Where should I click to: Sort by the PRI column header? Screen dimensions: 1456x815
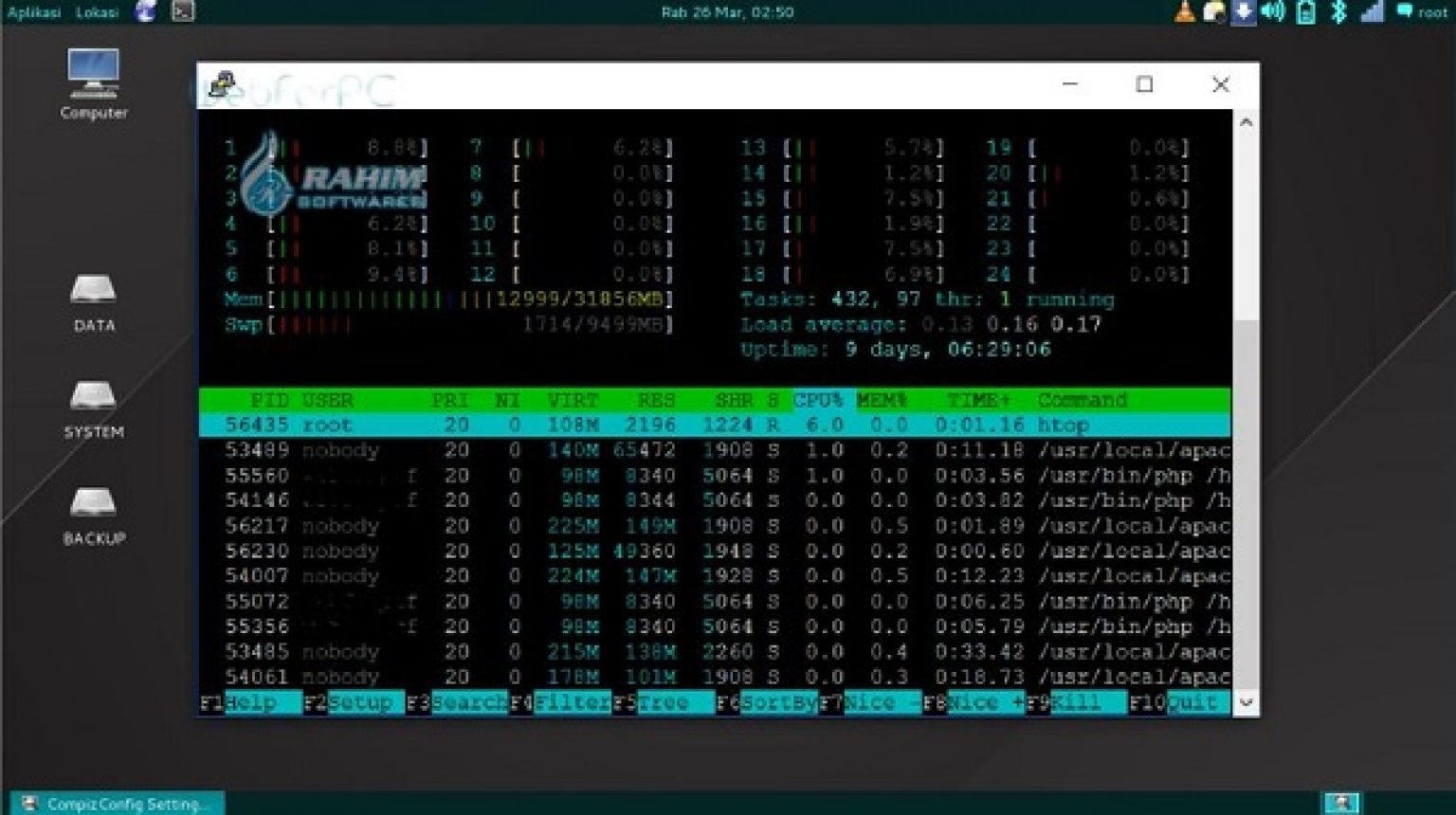coord(450,400)
